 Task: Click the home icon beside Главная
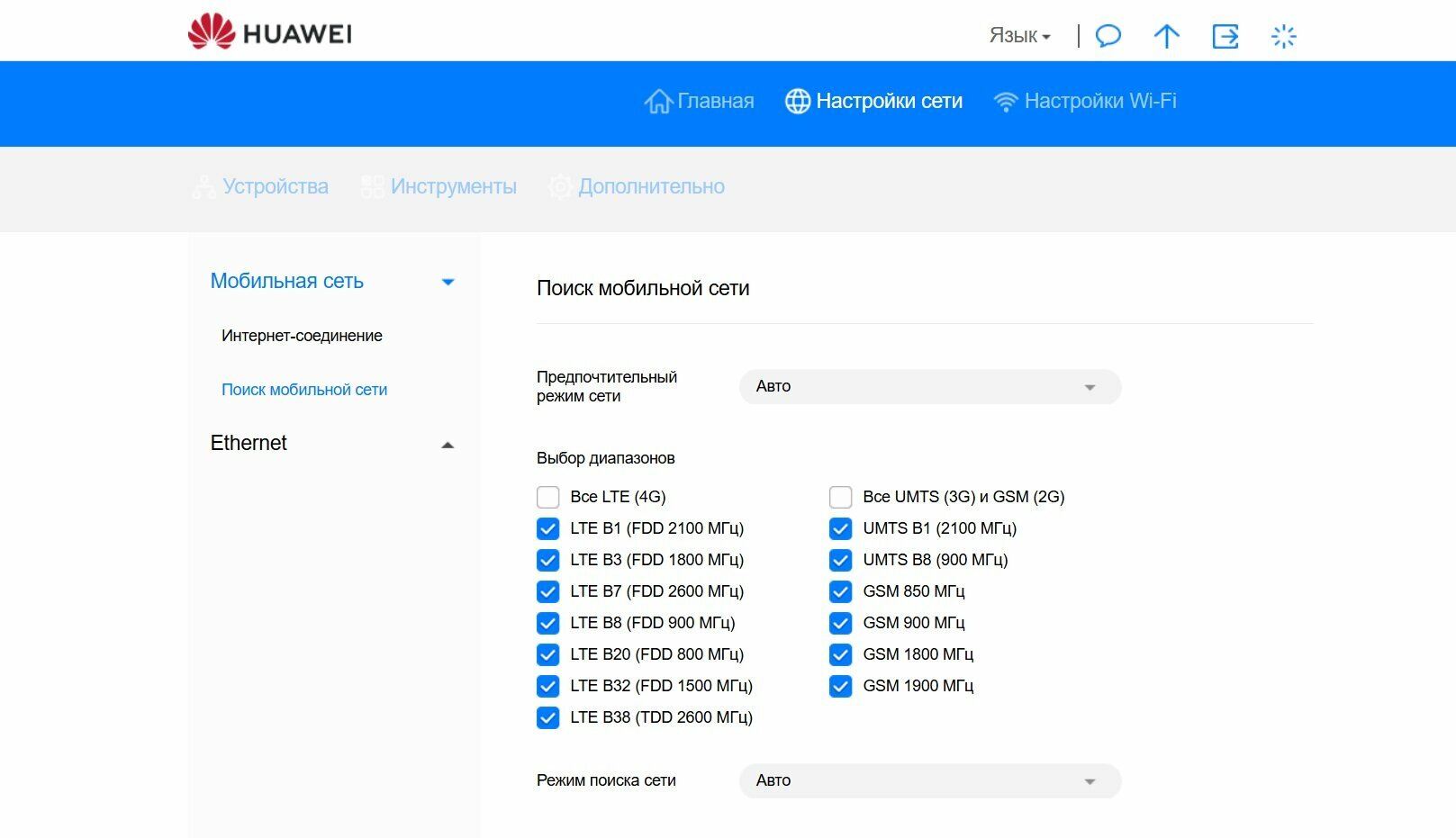coord(658,102)
